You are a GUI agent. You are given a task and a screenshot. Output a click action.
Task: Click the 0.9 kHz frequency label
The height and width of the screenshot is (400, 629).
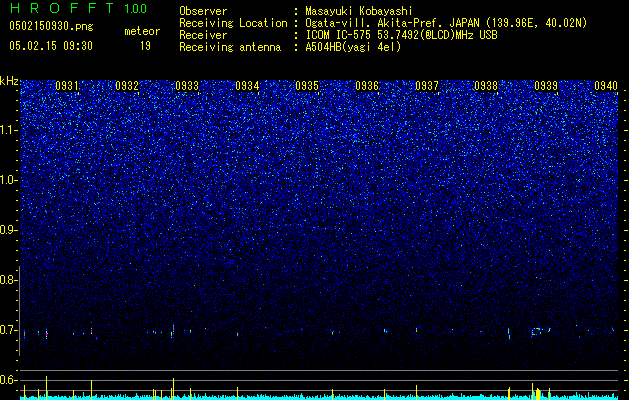pos(8,230)
